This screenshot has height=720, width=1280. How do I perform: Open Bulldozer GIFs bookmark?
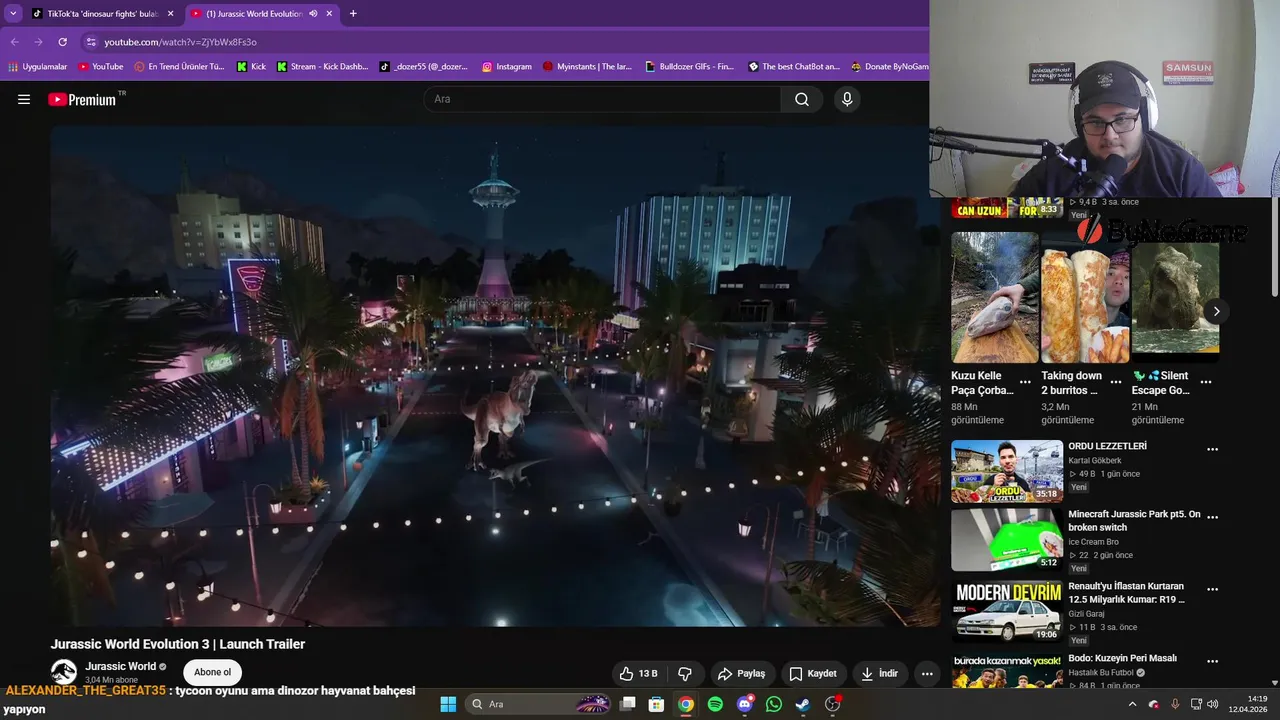[x=689, y=67]
